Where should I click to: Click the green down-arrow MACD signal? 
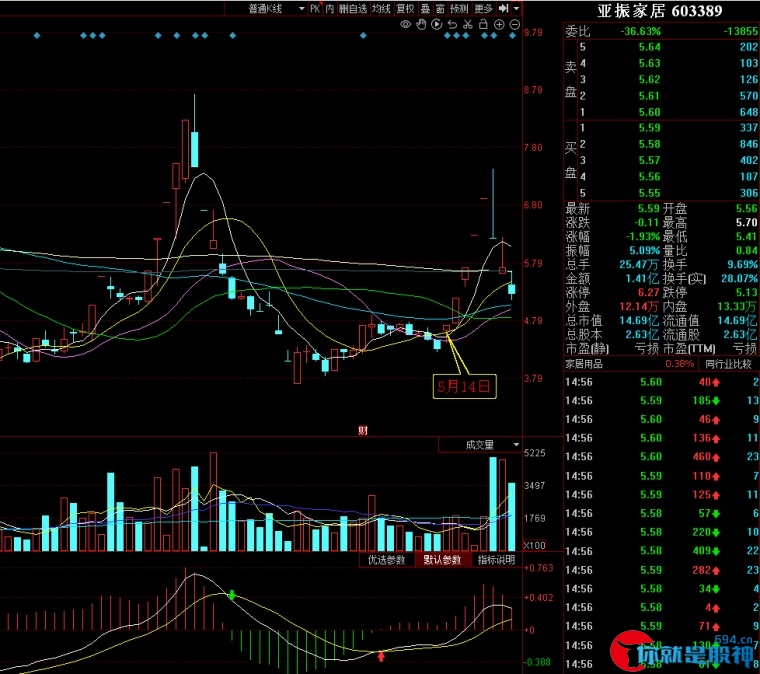click(x=232, y=595)
